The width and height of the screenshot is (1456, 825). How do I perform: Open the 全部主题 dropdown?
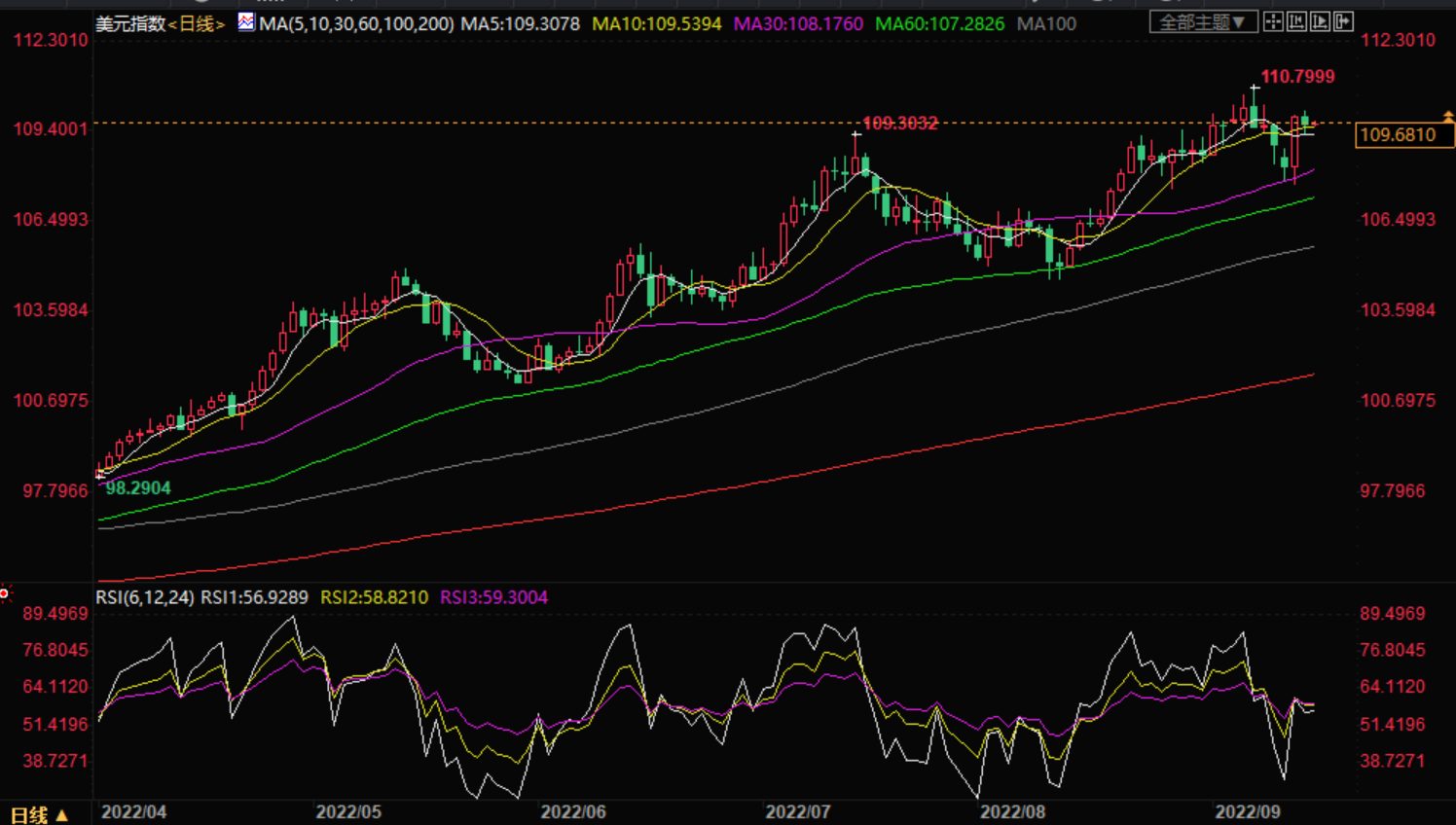click(1203, 21)
